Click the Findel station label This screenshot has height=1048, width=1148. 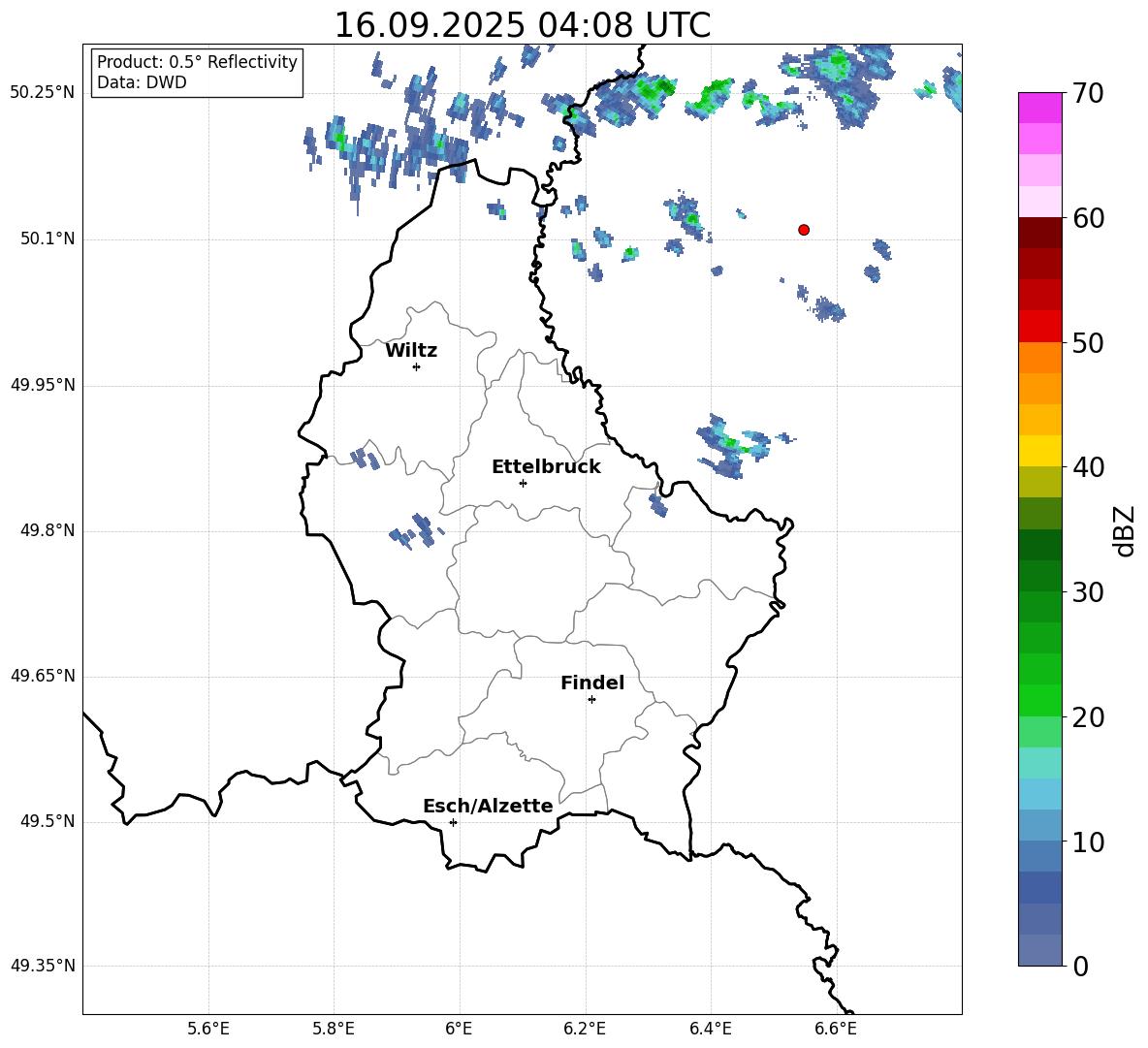click(592, 683)
